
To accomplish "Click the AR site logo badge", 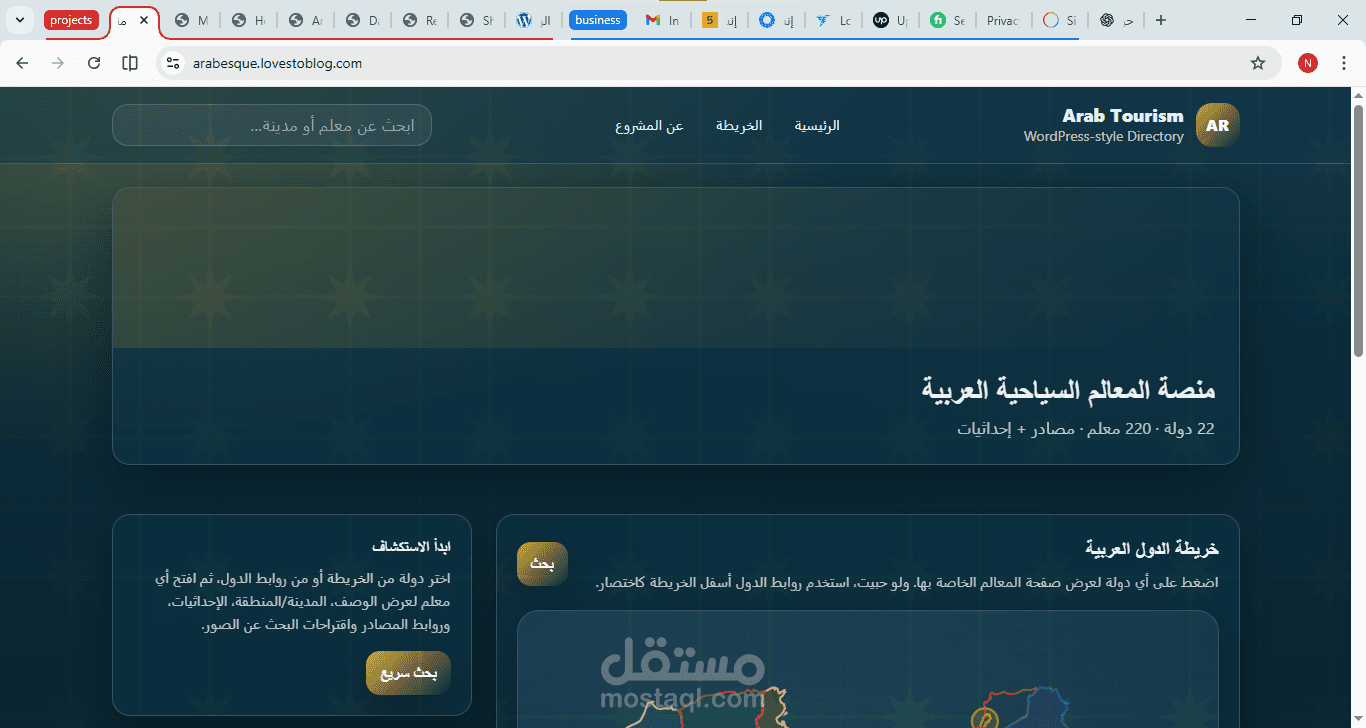I will pos(1217,125).
